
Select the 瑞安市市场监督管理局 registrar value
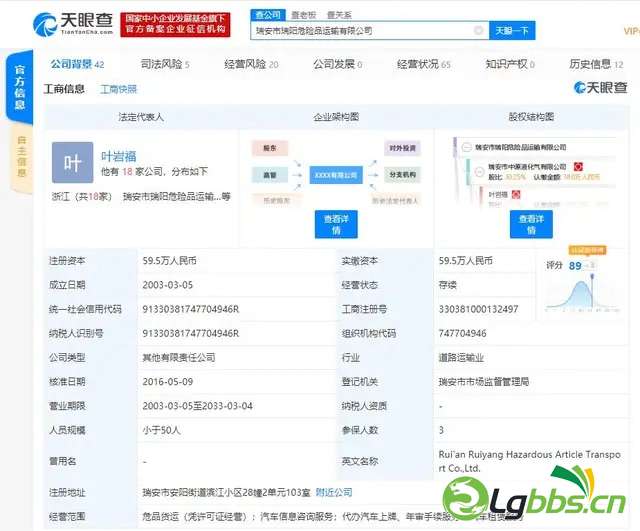[484, 382]
